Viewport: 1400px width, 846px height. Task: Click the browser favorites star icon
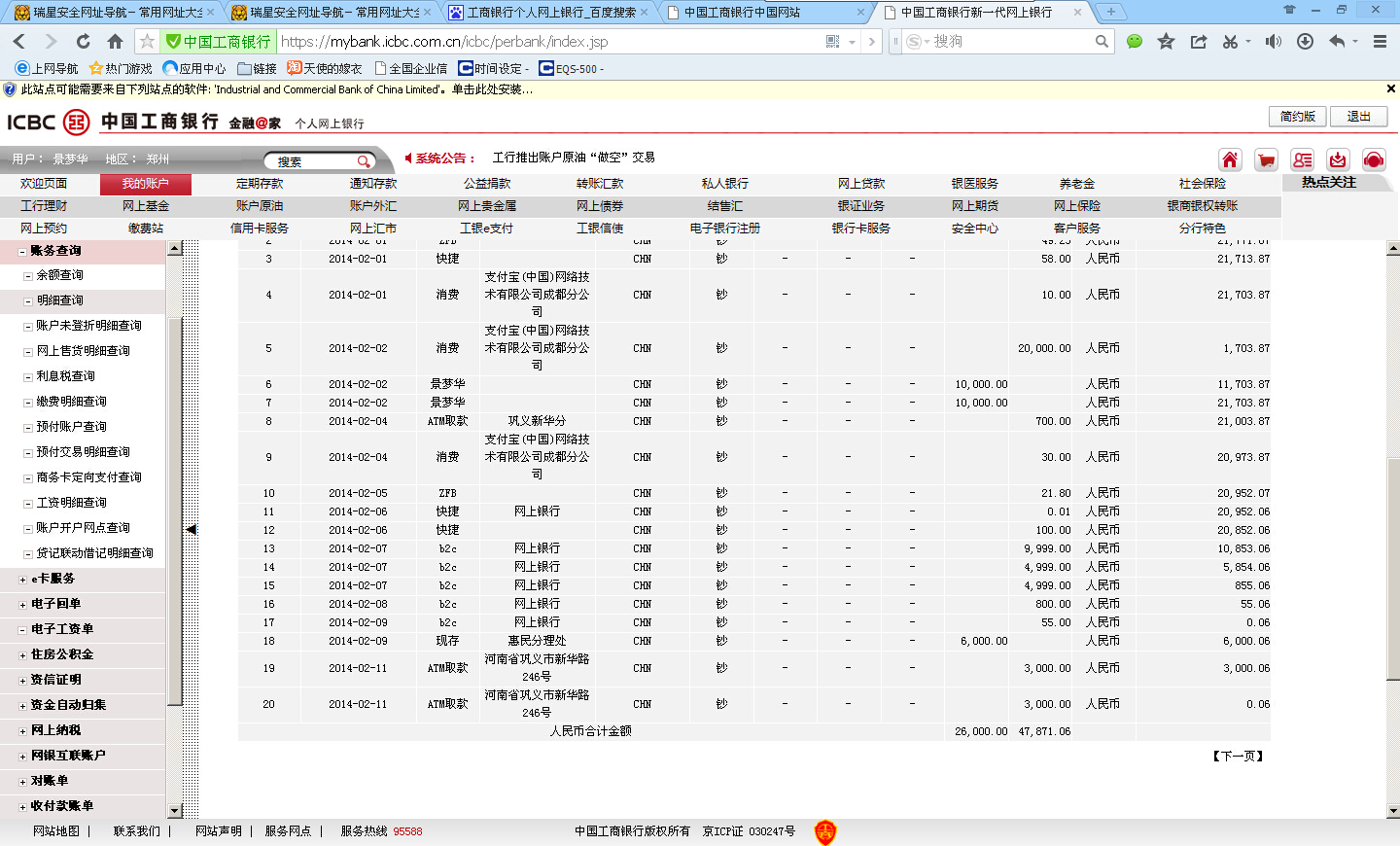coord(1166,41)
